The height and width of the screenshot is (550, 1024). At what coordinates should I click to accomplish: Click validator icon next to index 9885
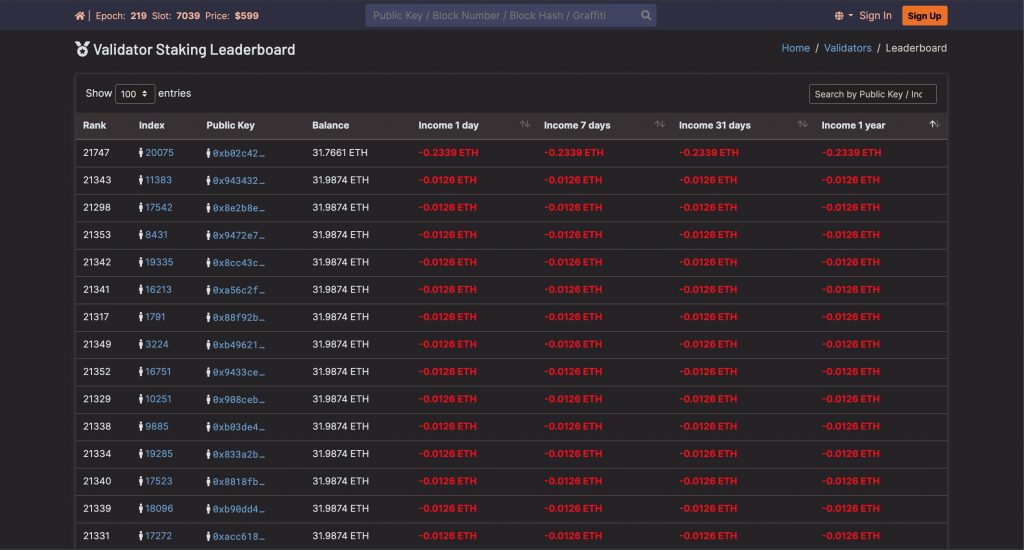pos(140,427)
